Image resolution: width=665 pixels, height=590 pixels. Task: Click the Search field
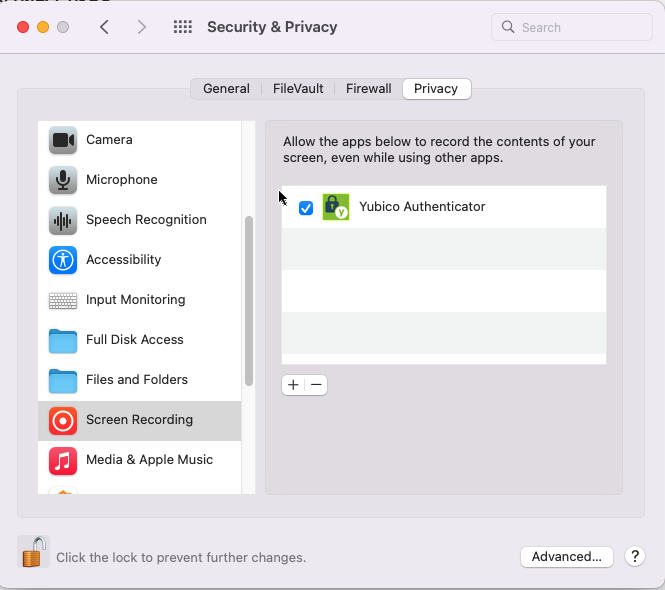pos(572,27)
